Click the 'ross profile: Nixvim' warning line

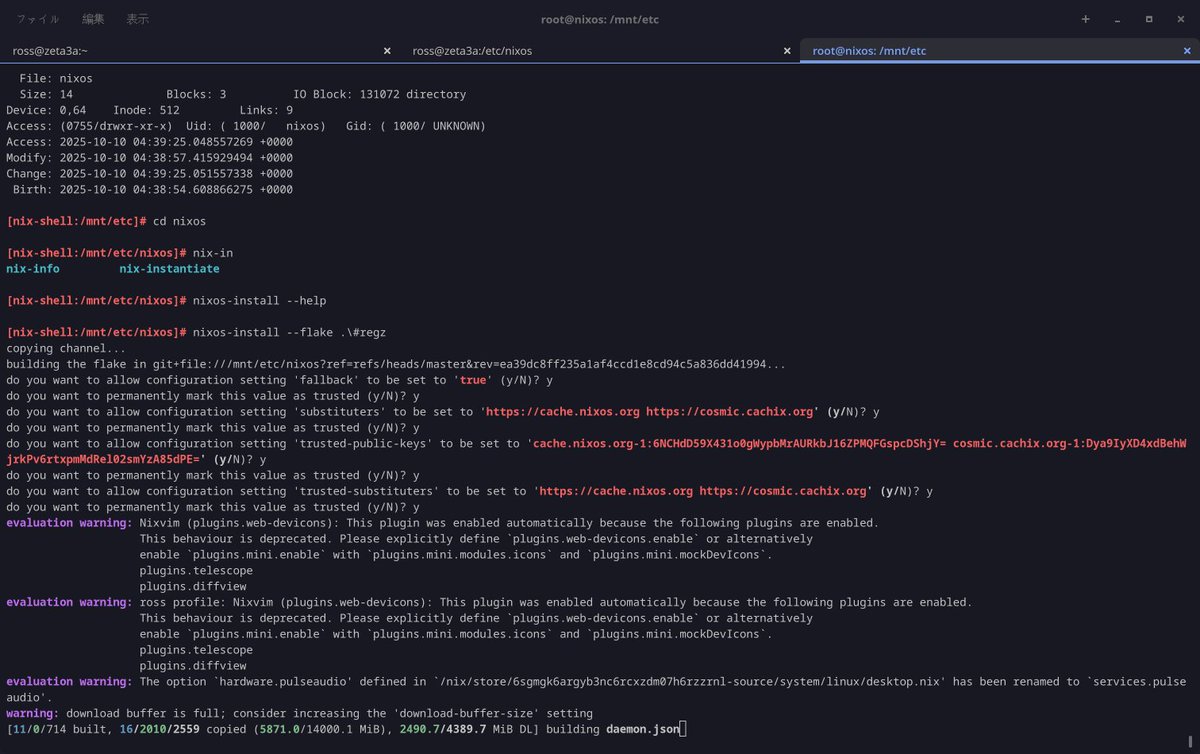(489, 603)
